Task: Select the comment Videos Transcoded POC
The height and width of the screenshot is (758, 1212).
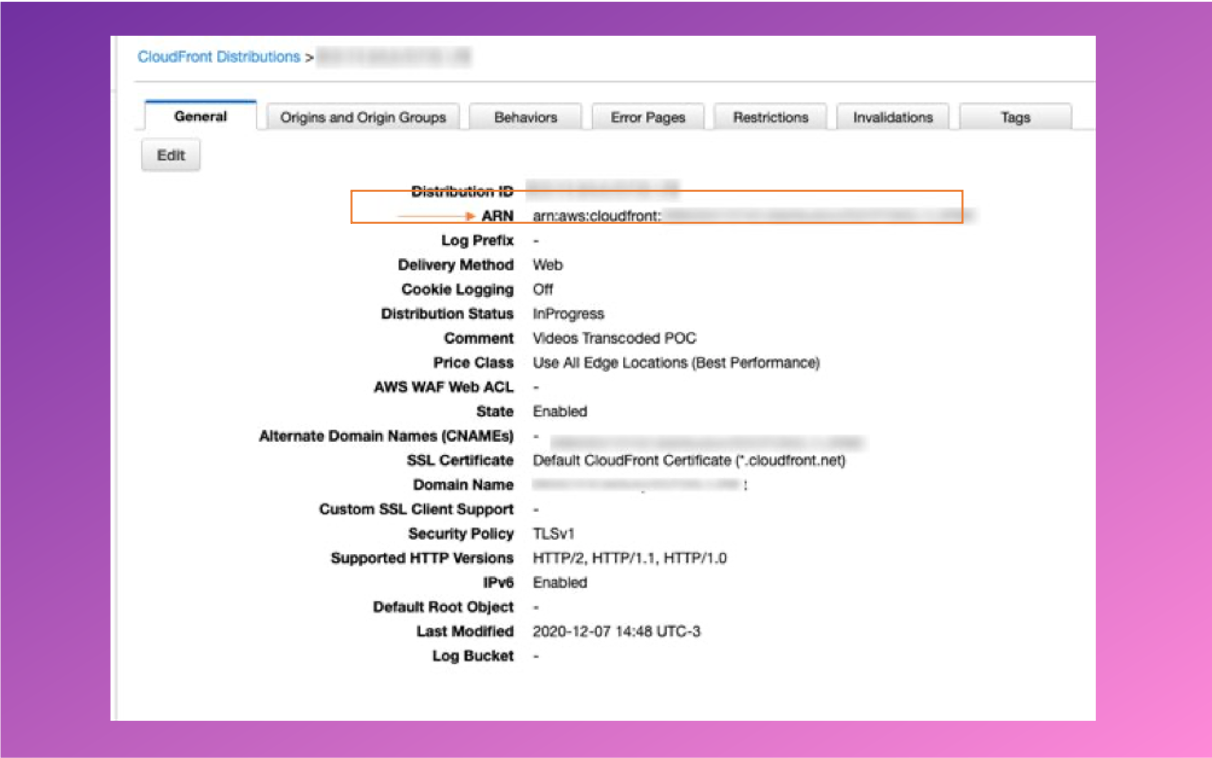Action: click(615, 338)
